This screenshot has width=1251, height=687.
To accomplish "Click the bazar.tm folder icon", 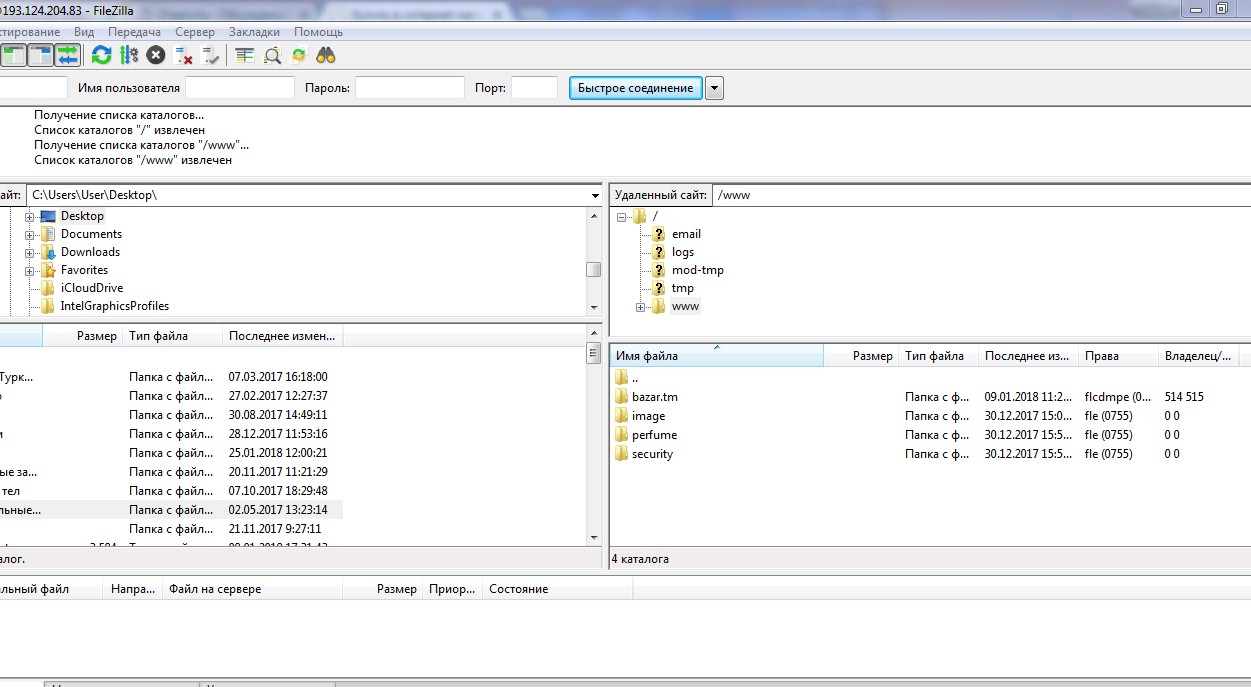I will point(621,397).
